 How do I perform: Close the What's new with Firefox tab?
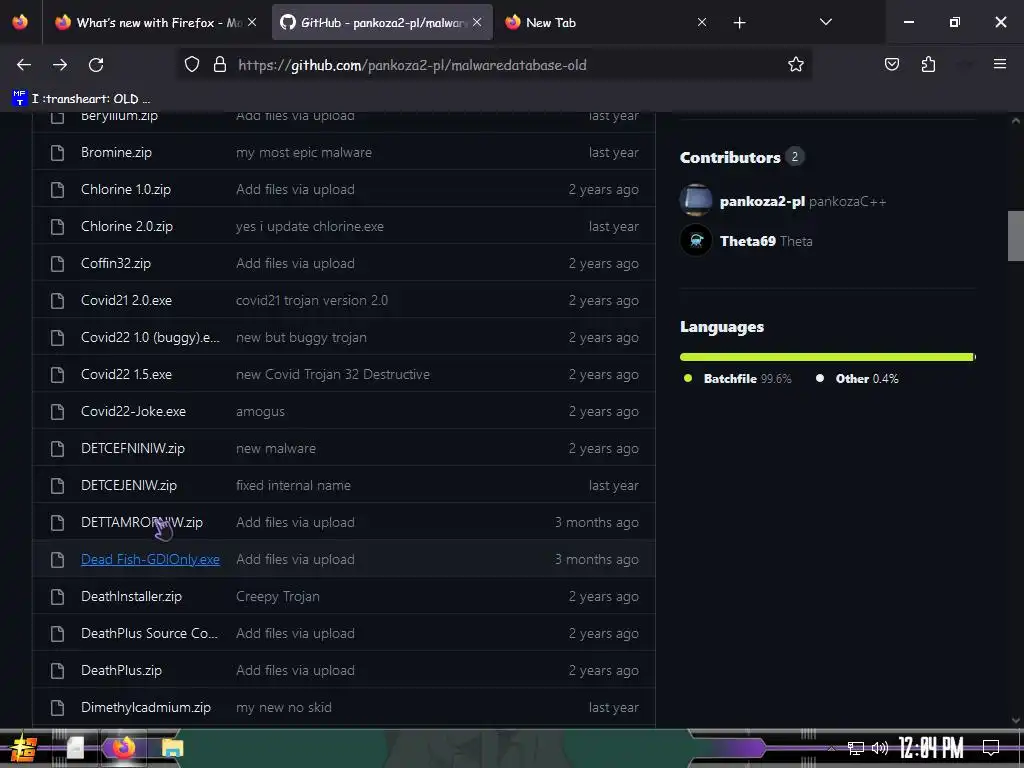click(252, 23)
